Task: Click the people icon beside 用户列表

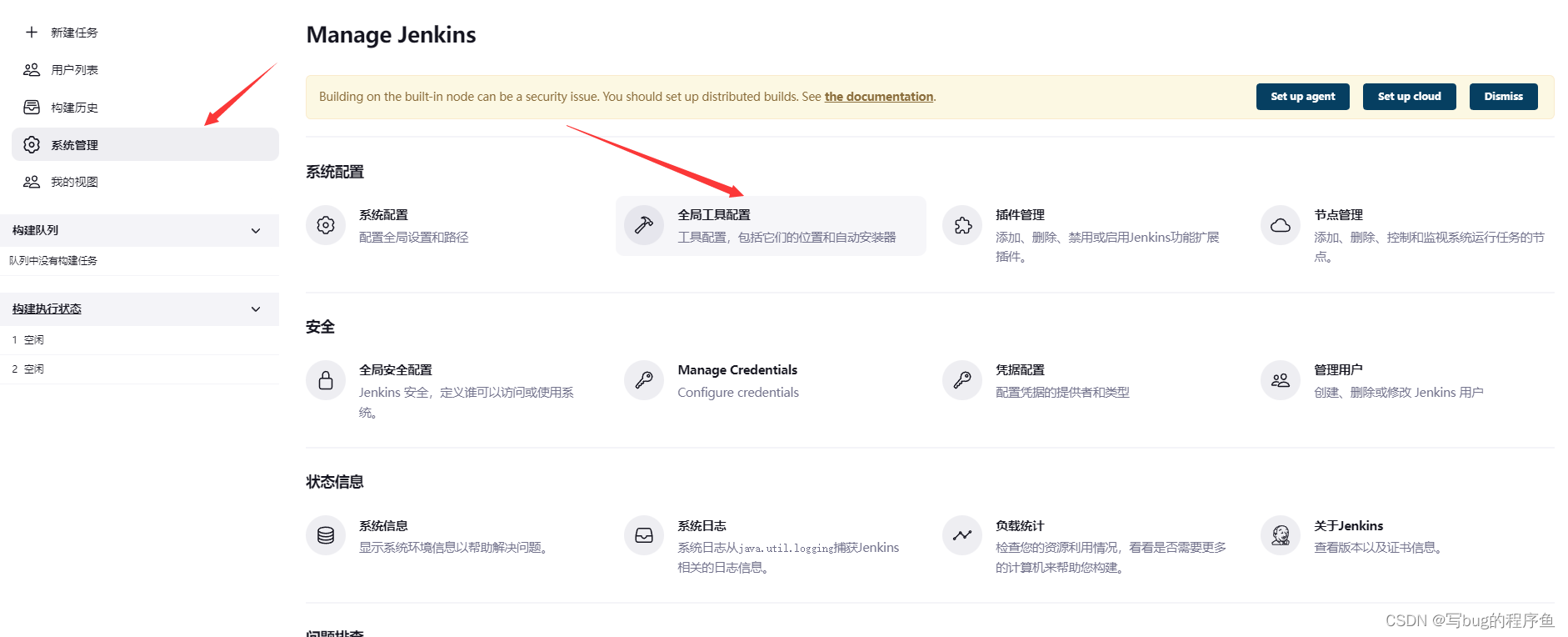Action: [32, 69]
